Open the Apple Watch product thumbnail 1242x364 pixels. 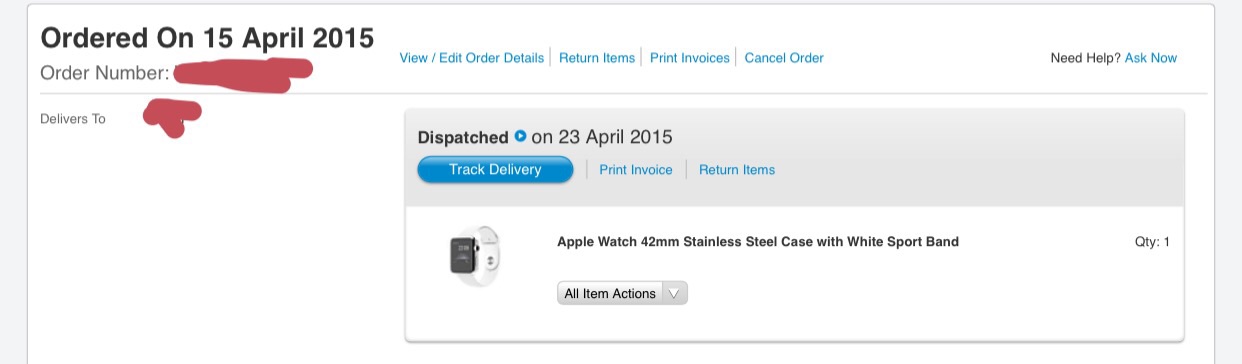tap(474, 255)
